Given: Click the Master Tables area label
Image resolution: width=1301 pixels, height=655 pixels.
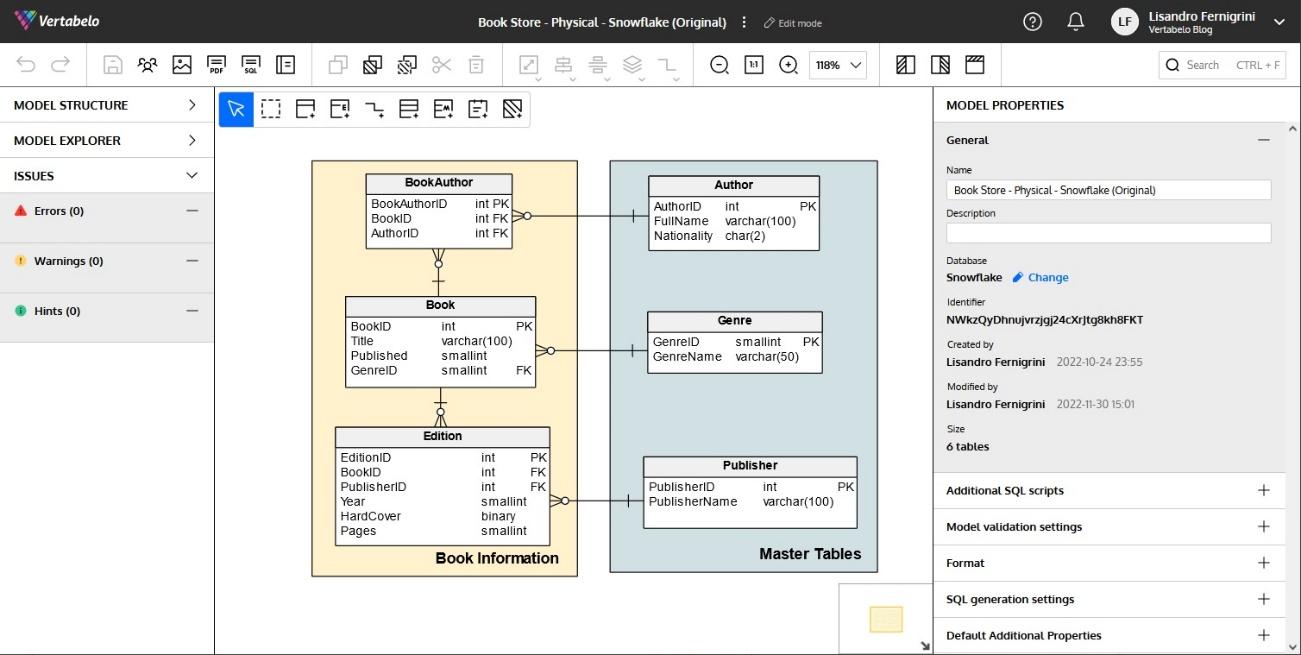Looking at the screenshot, I should pyautogui.click(x=810, y=554).
